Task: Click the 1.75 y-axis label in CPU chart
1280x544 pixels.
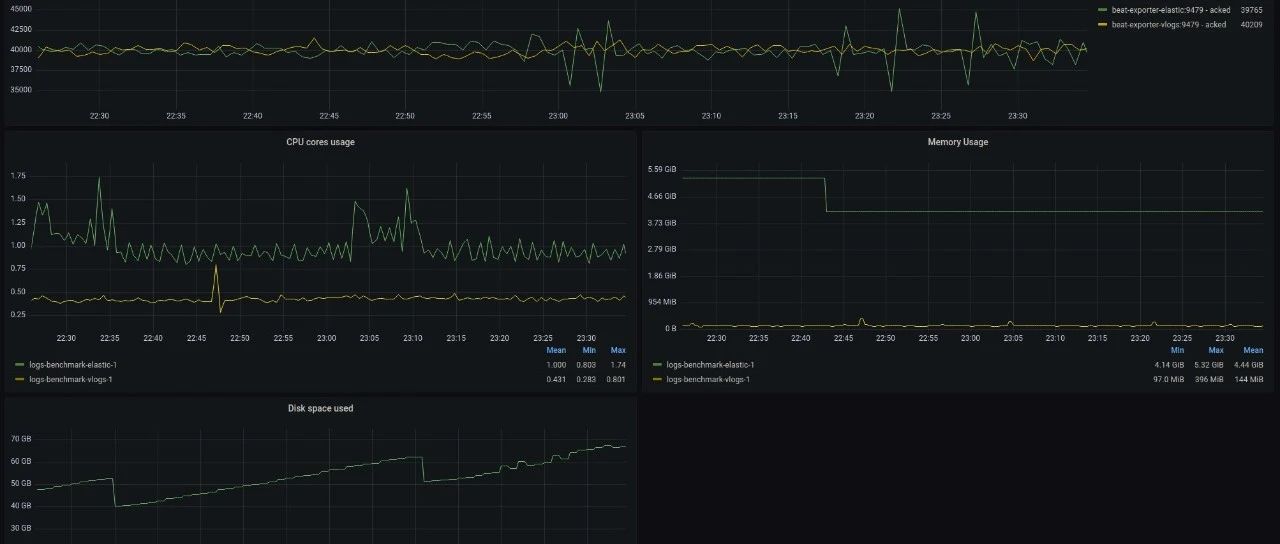Action: pyautogui.click(x=18, y=175)
